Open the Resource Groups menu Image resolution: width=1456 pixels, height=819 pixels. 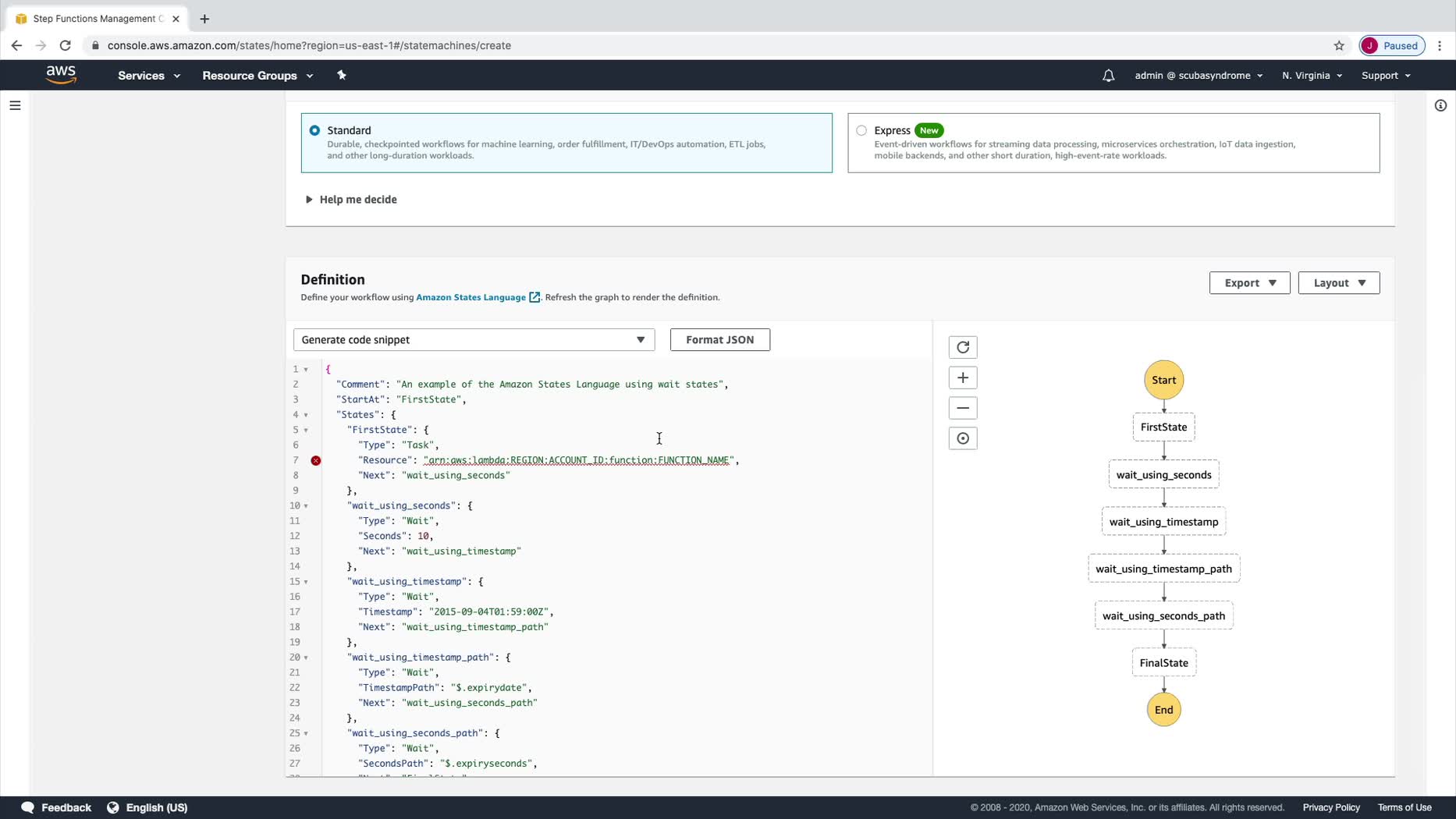[x=257, y=76]
